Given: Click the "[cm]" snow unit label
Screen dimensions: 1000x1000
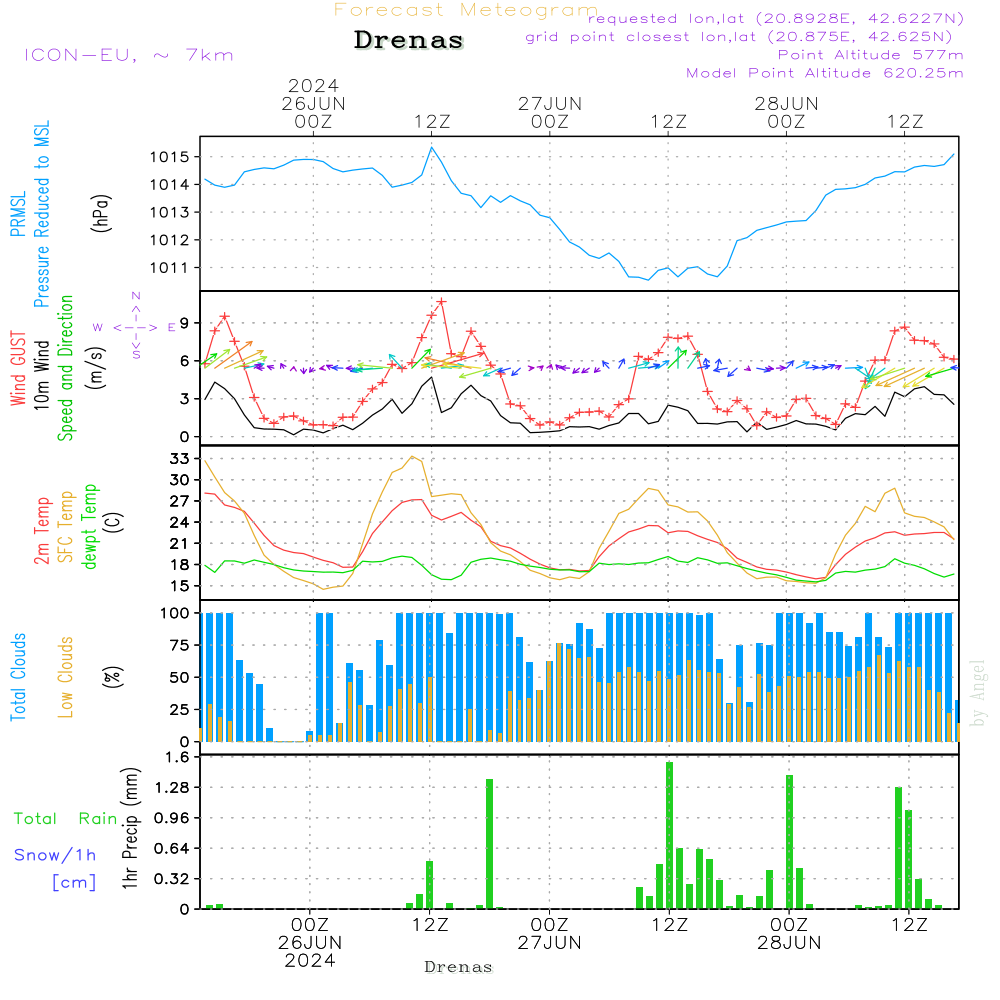Looking at the screenshot, I should point(74,883).
